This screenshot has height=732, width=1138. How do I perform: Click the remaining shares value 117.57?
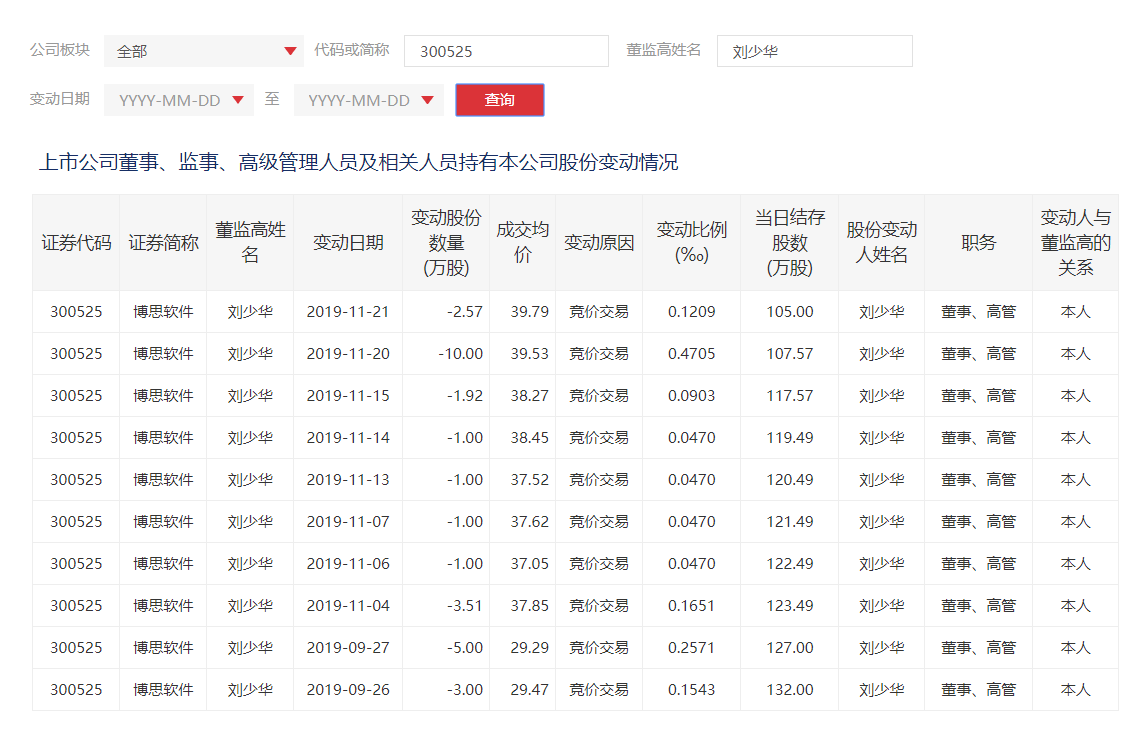pos(790,396)
